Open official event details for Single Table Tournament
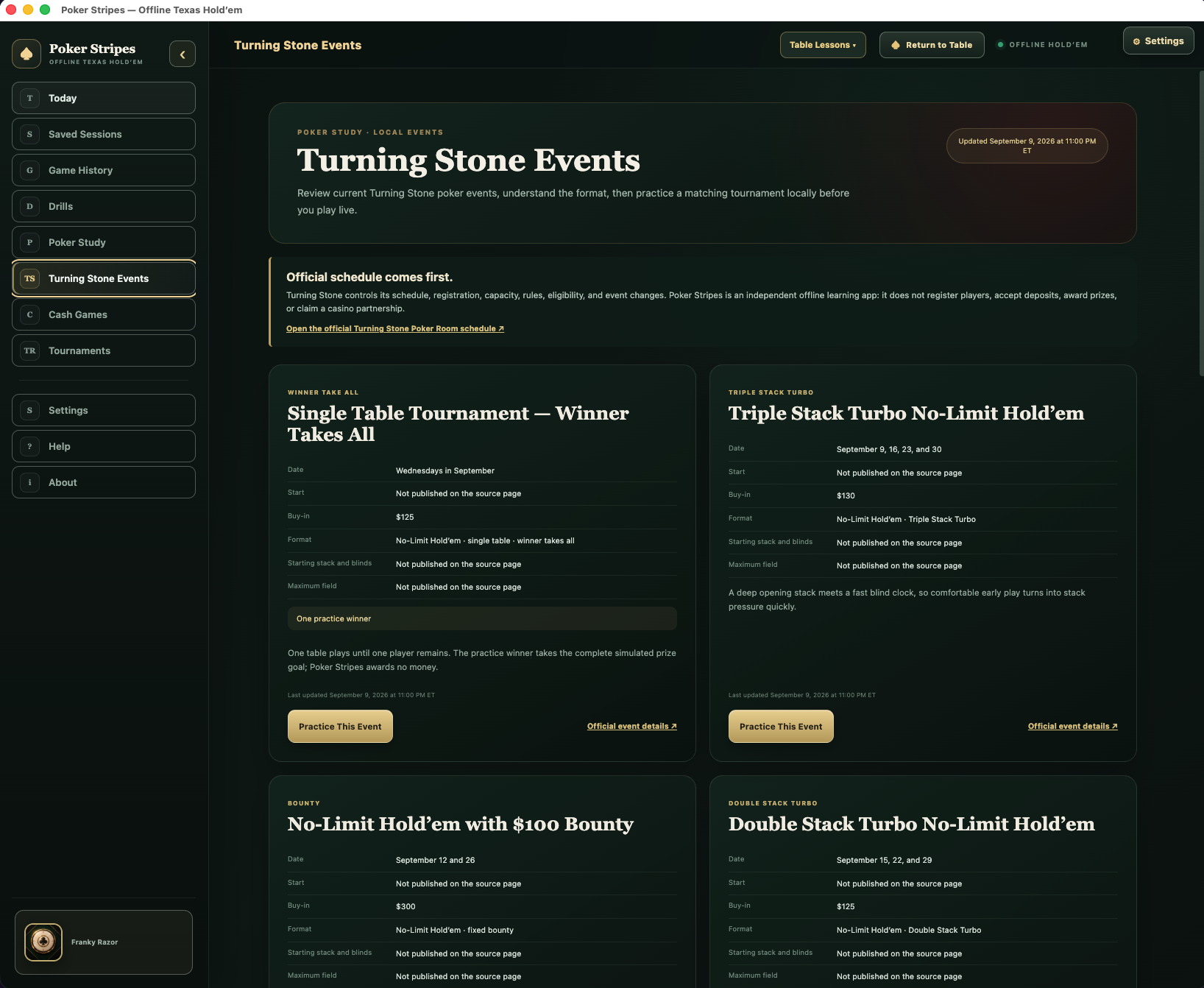This screenshot has height=988, width=1204. pos(632,726)
